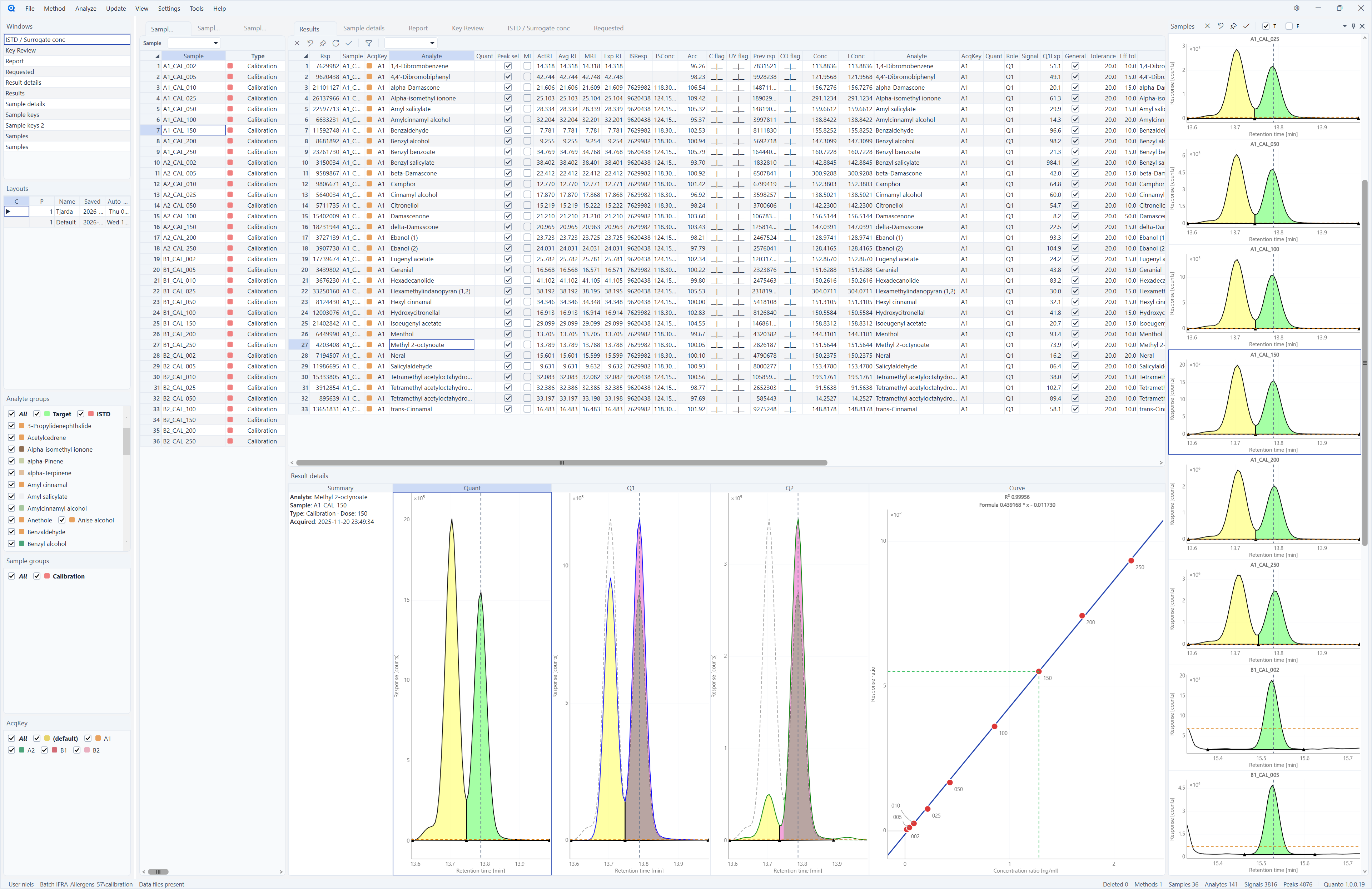Open the Method menu
The width and height of the screenshot is (1372, 889).
click(54, 9)
